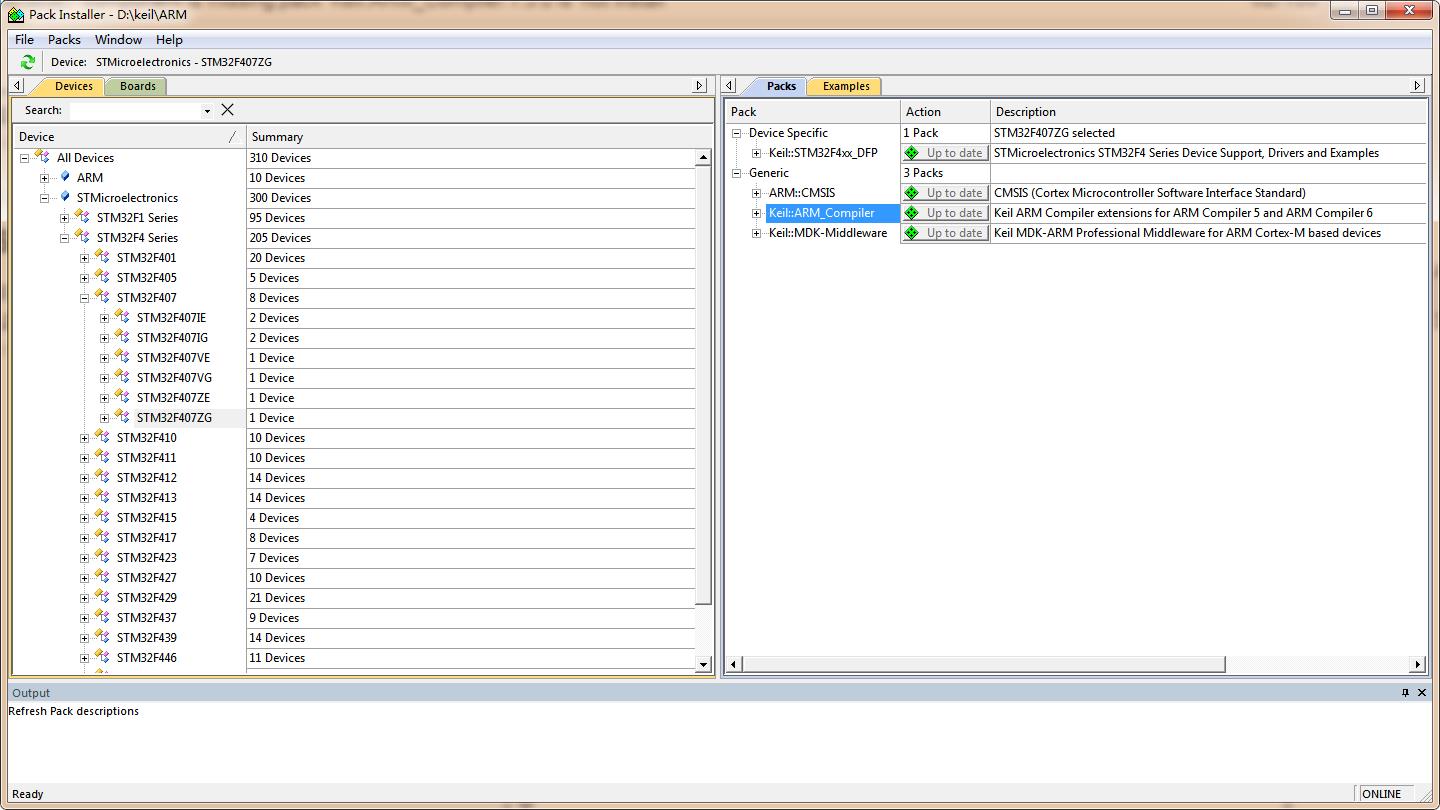Open the File menu
1440x810 pixels.
(x=24, y=39)
